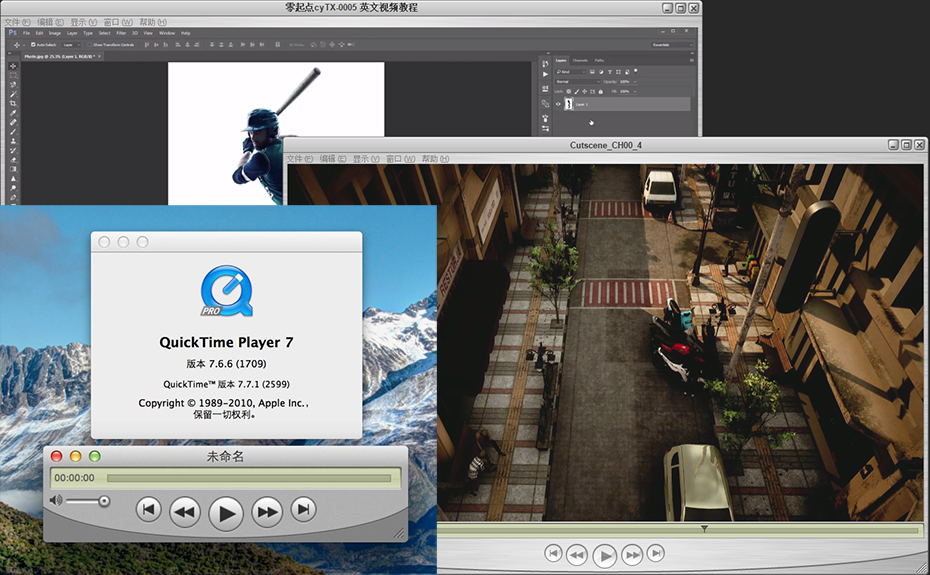930x575 pixels.
Task: Open 窗口 menu in the 零起点 tutorial window
Action: (x=118, y=22)
